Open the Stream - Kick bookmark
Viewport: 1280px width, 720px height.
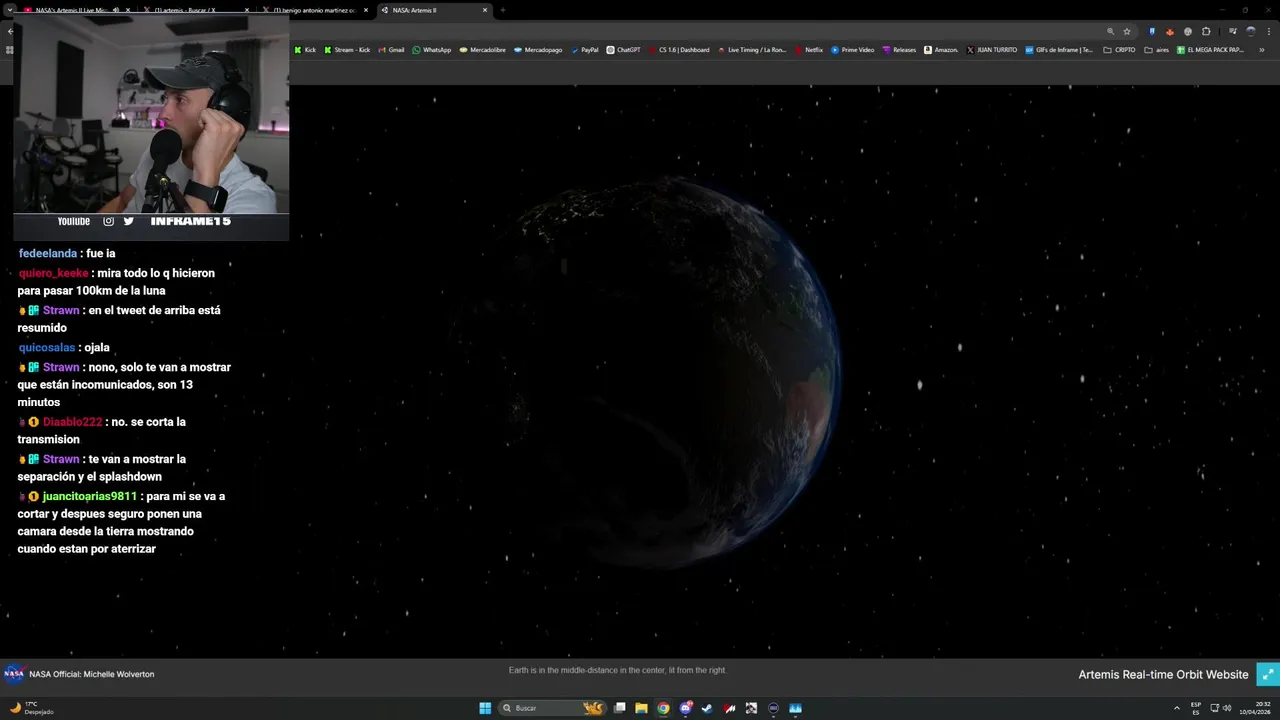347,50
